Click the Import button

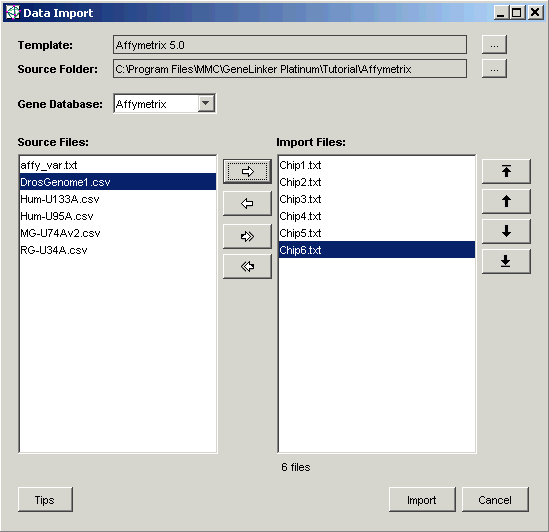click(x=422, y=499)
